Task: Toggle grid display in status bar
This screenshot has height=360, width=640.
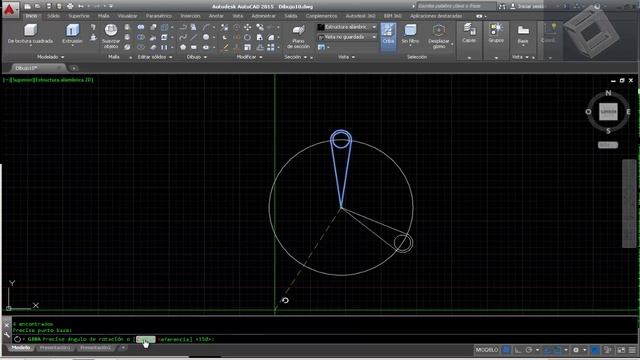Action: tap(507, 350)
